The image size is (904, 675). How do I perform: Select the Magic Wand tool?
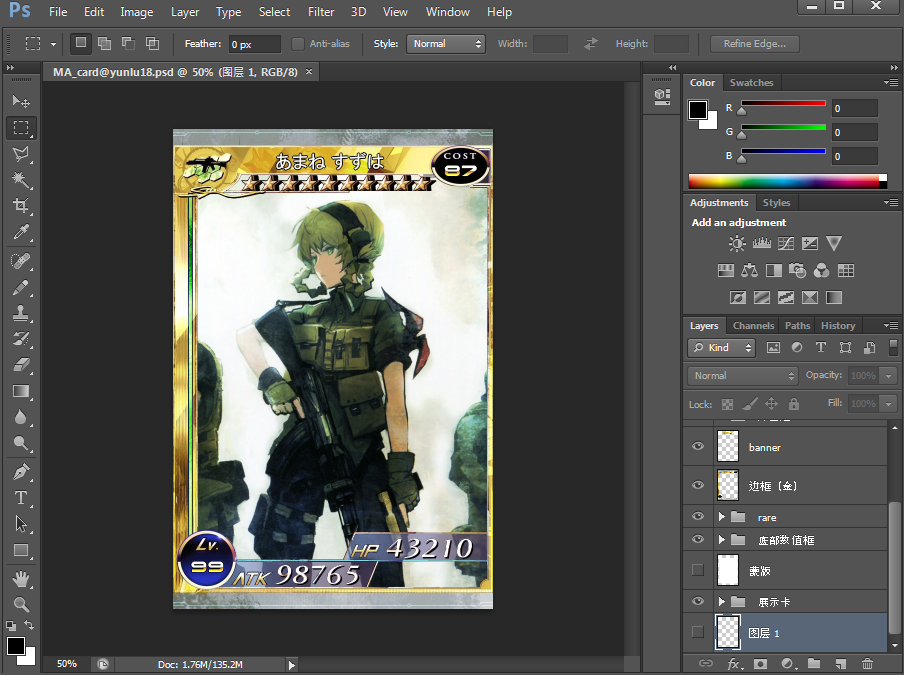pos(21,180)
